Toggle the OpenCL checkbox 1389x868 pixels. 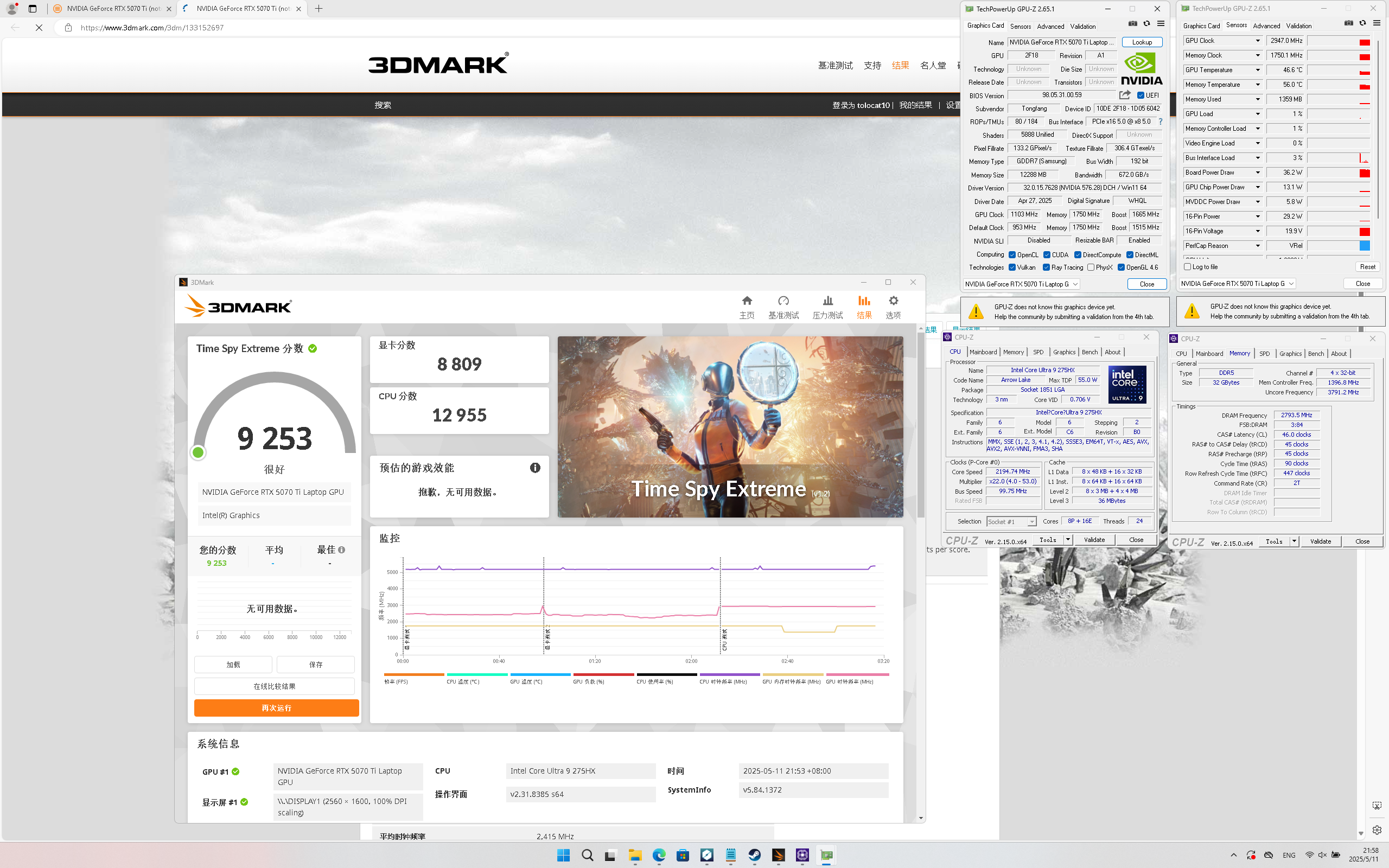point(1012,255)
